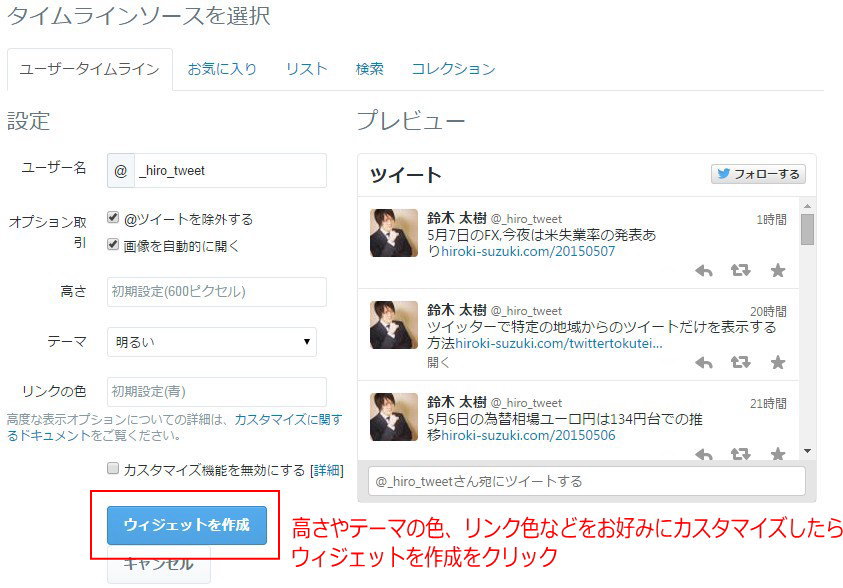Click the 高さ input field
Image resolution: width=843 pixels, height=588 pixels.
coord(217,292)
